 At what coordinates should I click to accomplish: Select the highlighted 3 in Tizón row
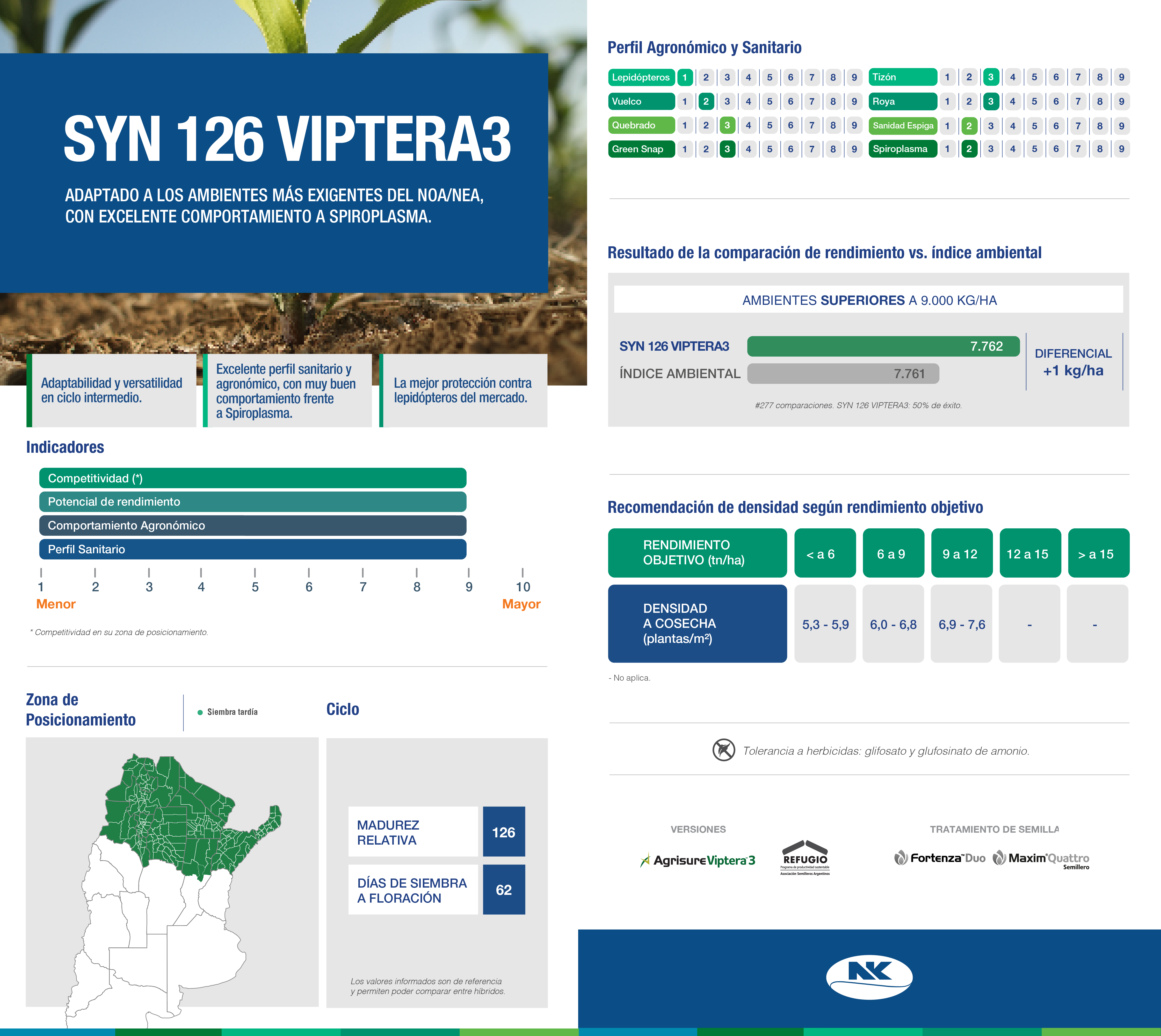pyautogui.click(x=991, y=77)
